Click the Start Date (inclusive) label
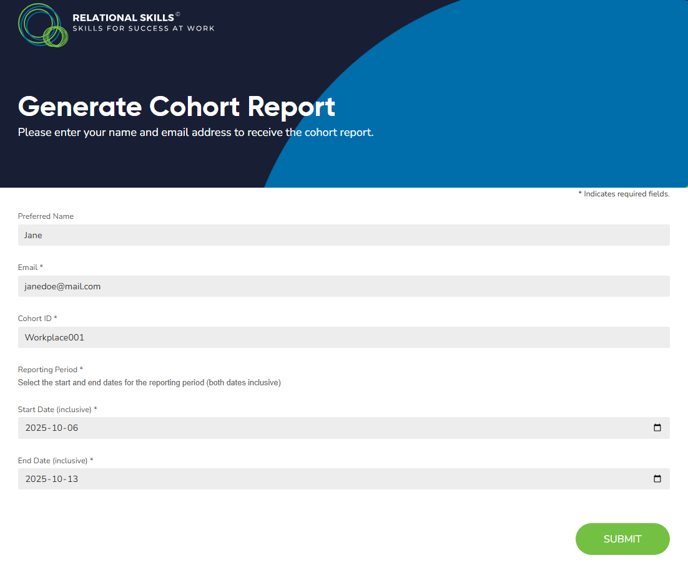 56,409
